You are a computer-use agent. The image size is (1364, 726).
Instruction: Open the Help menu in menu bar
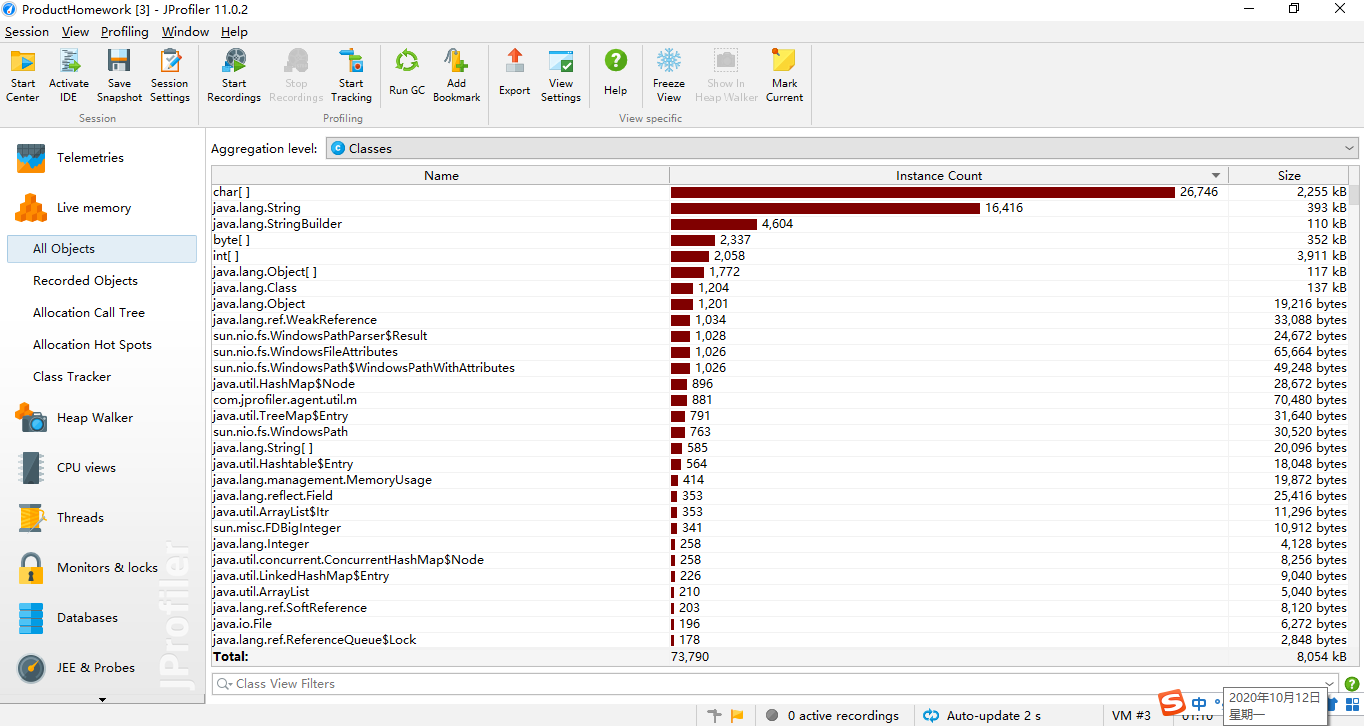point(234,32)
